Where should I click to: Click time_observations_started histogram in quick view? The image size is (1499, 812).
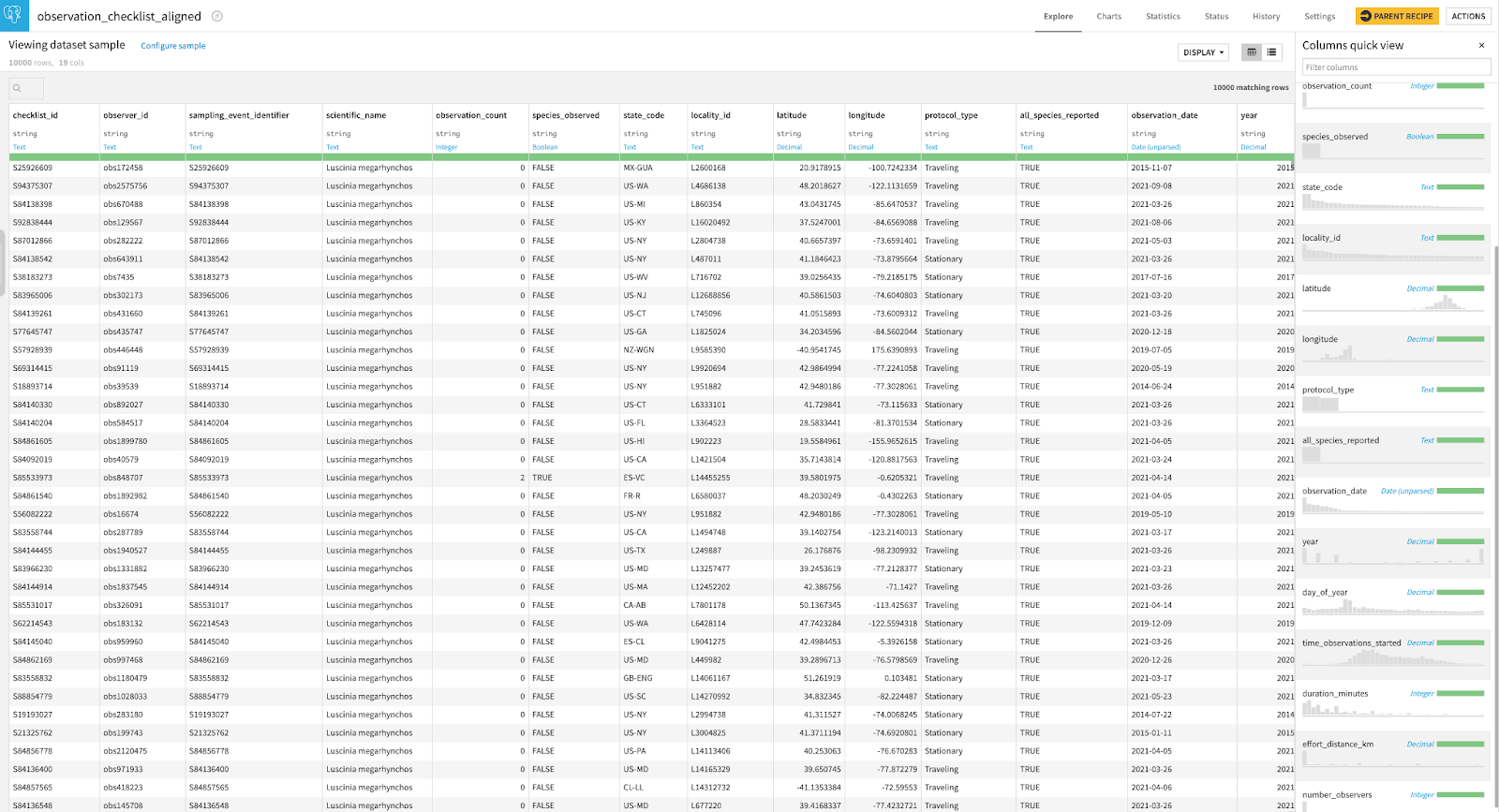click(x=1393, y=657)
